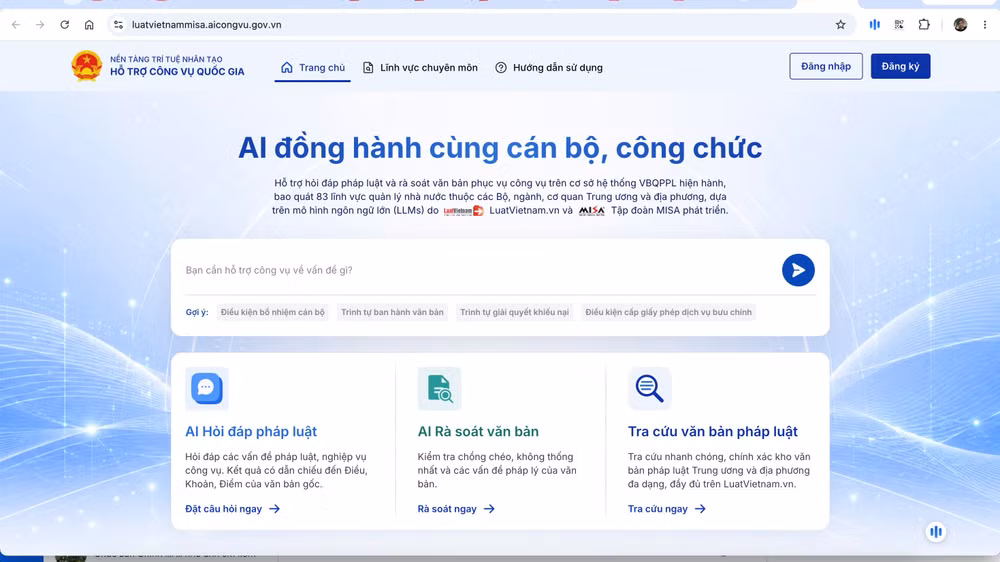Click the AI đồng hành cùng cán bộ headline
The width and height of the screenshot is (1000, 562).
pos(500,148)
